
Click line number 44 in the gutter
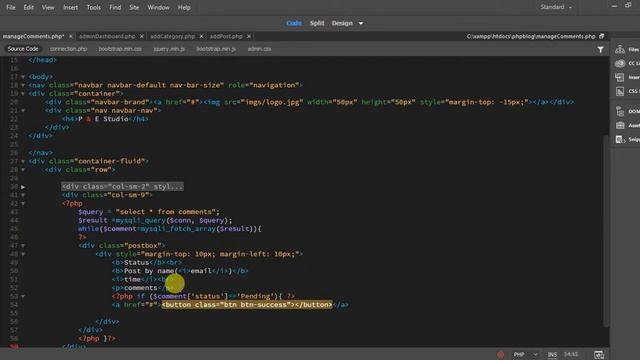(14, 220)
